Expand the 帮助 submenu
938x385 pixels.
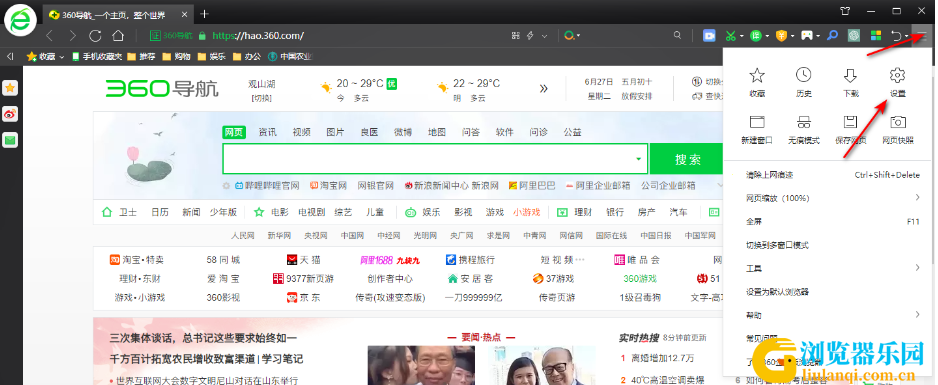tap(832, 315)
